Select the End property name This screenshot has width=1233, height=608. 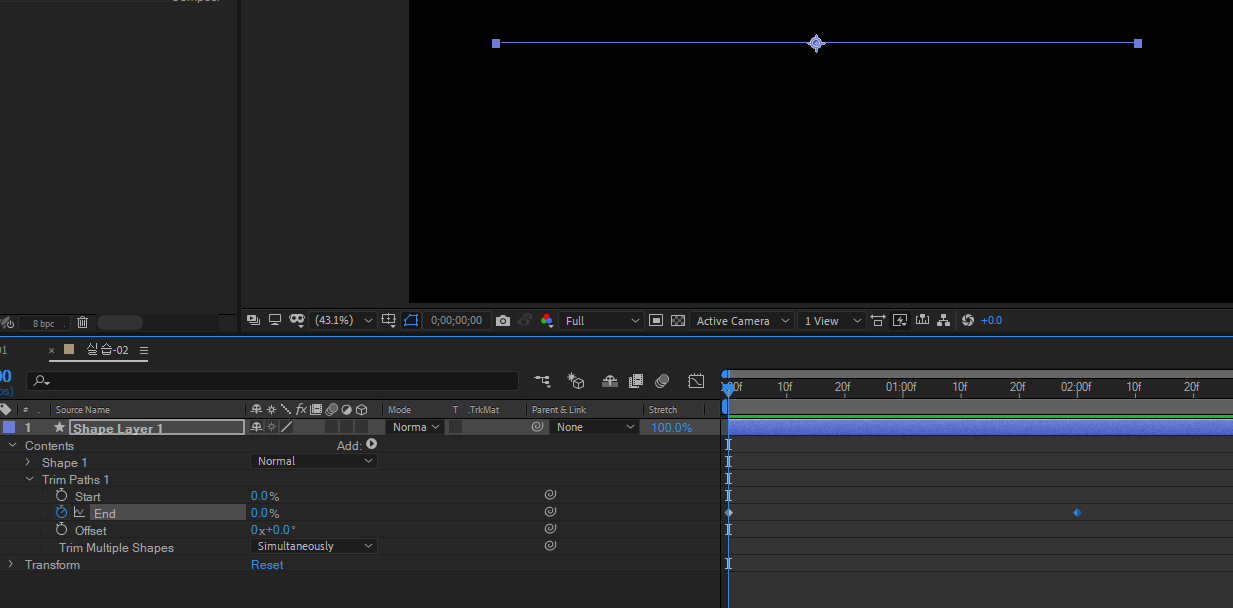105,513
